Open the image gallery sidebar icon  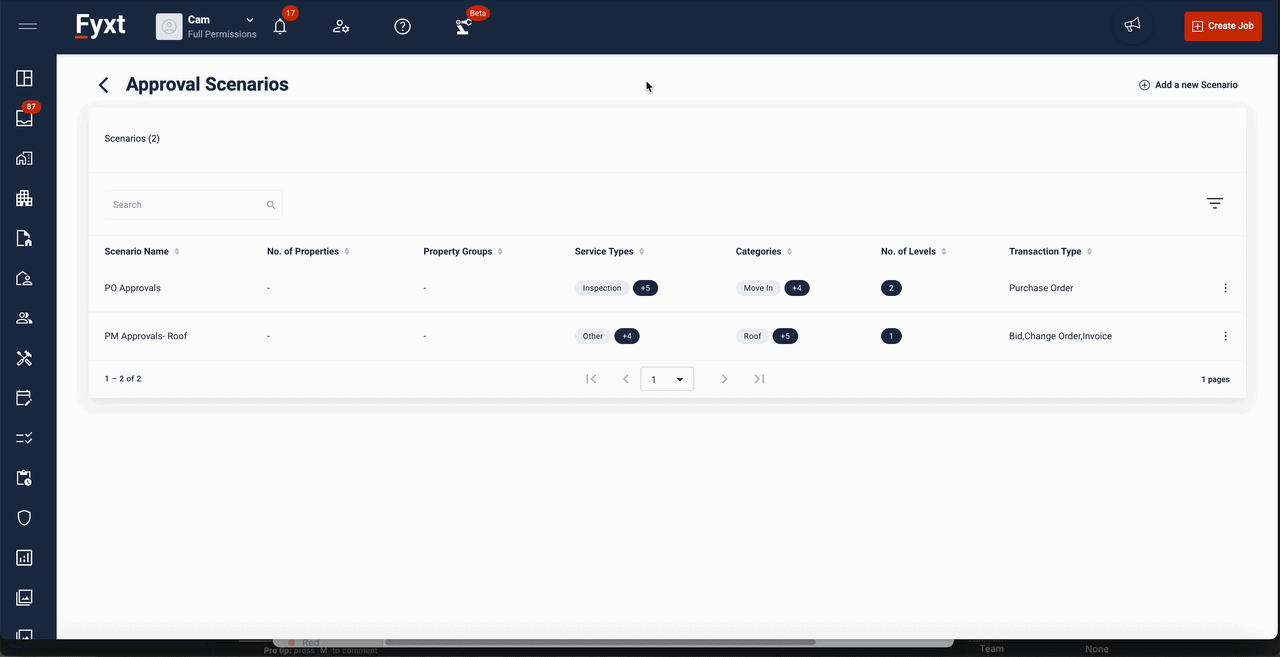pyautogui.click(x=25, y=598)
